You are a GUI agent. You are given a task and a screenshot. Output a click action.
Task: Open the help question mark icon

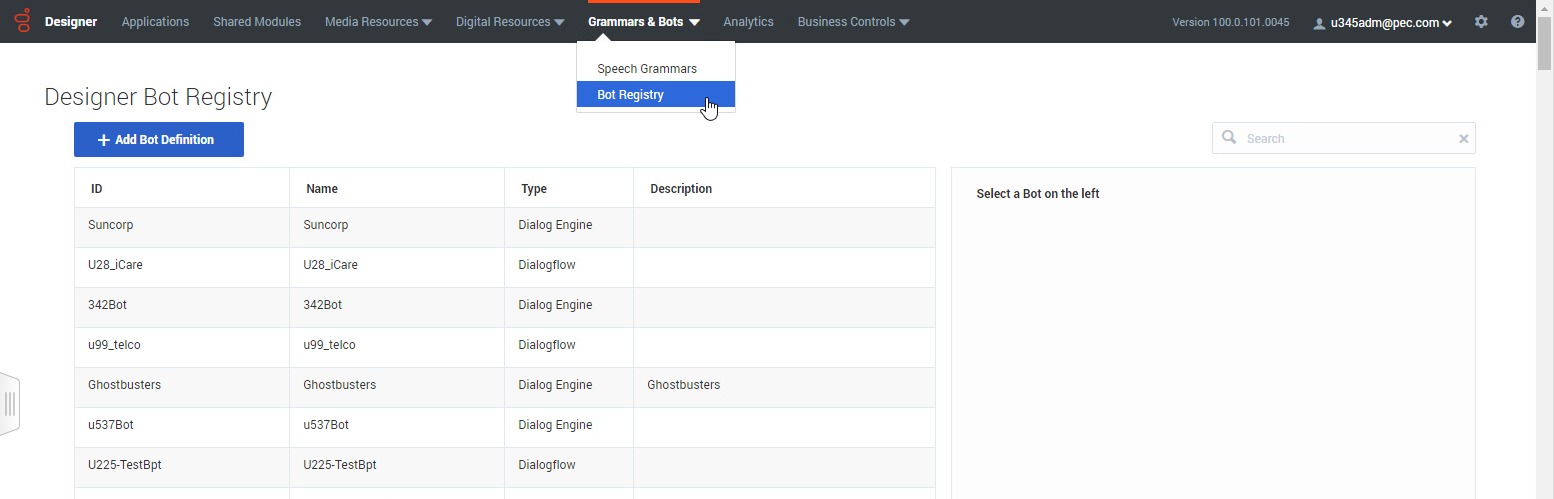coord(1517,22)
